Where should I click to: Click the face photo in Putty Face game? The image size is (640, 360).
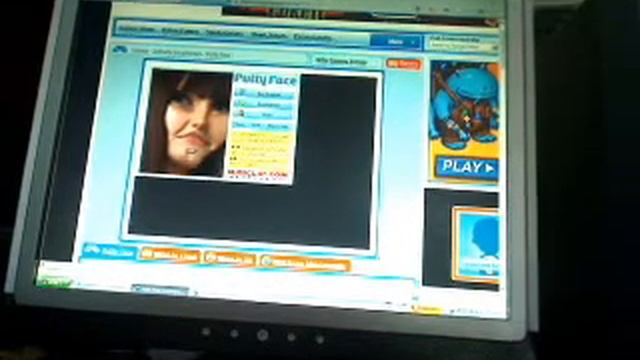tap(186, 122)
